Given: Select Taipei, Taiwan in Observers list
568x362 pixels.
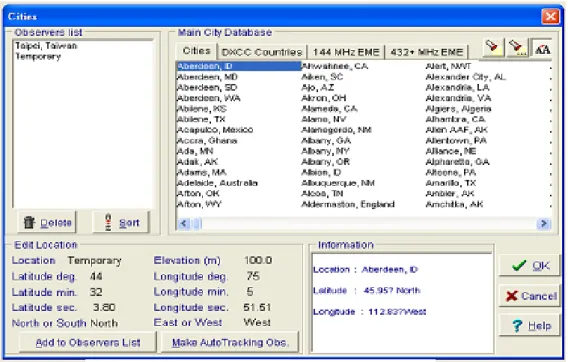Looking at the screenshot, I should tap(46, 46).
